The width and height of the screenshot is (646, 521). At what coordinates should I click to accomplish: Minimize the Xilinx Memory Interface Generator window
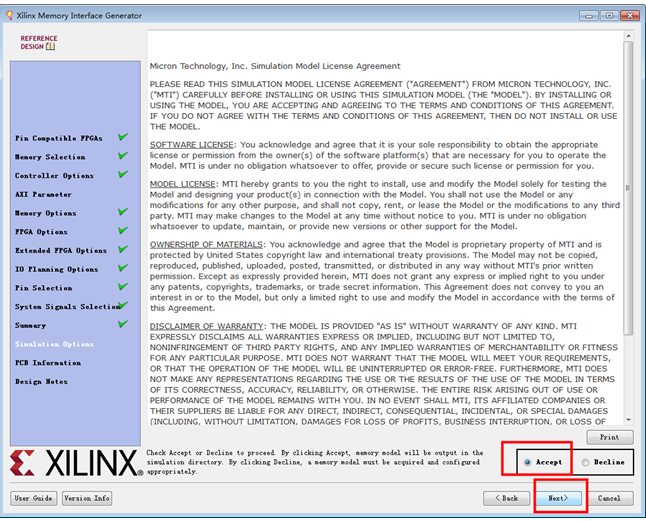589,16
